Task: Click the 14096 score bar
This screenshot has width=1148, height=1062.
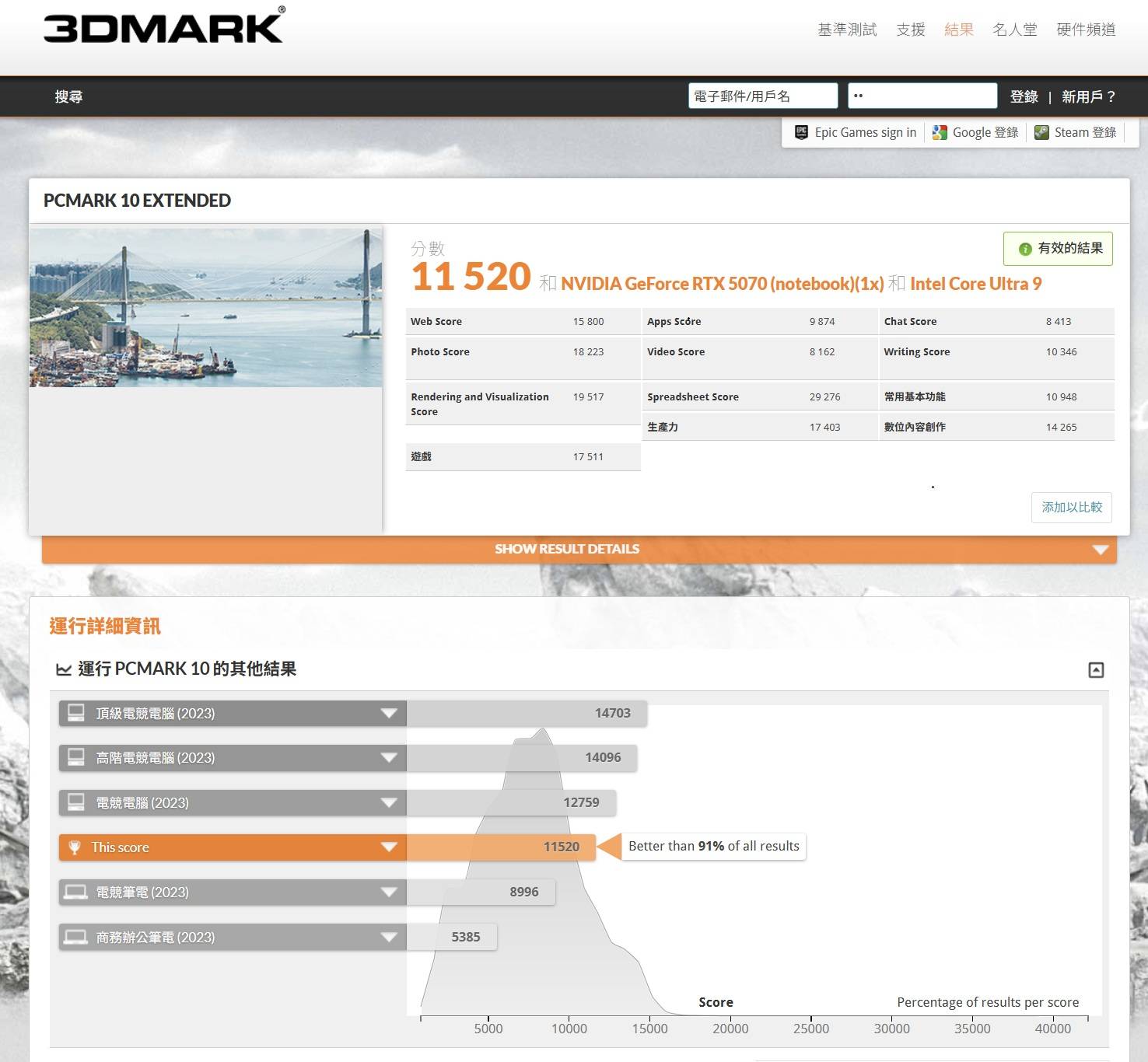Action: click(x=522, y=757)
